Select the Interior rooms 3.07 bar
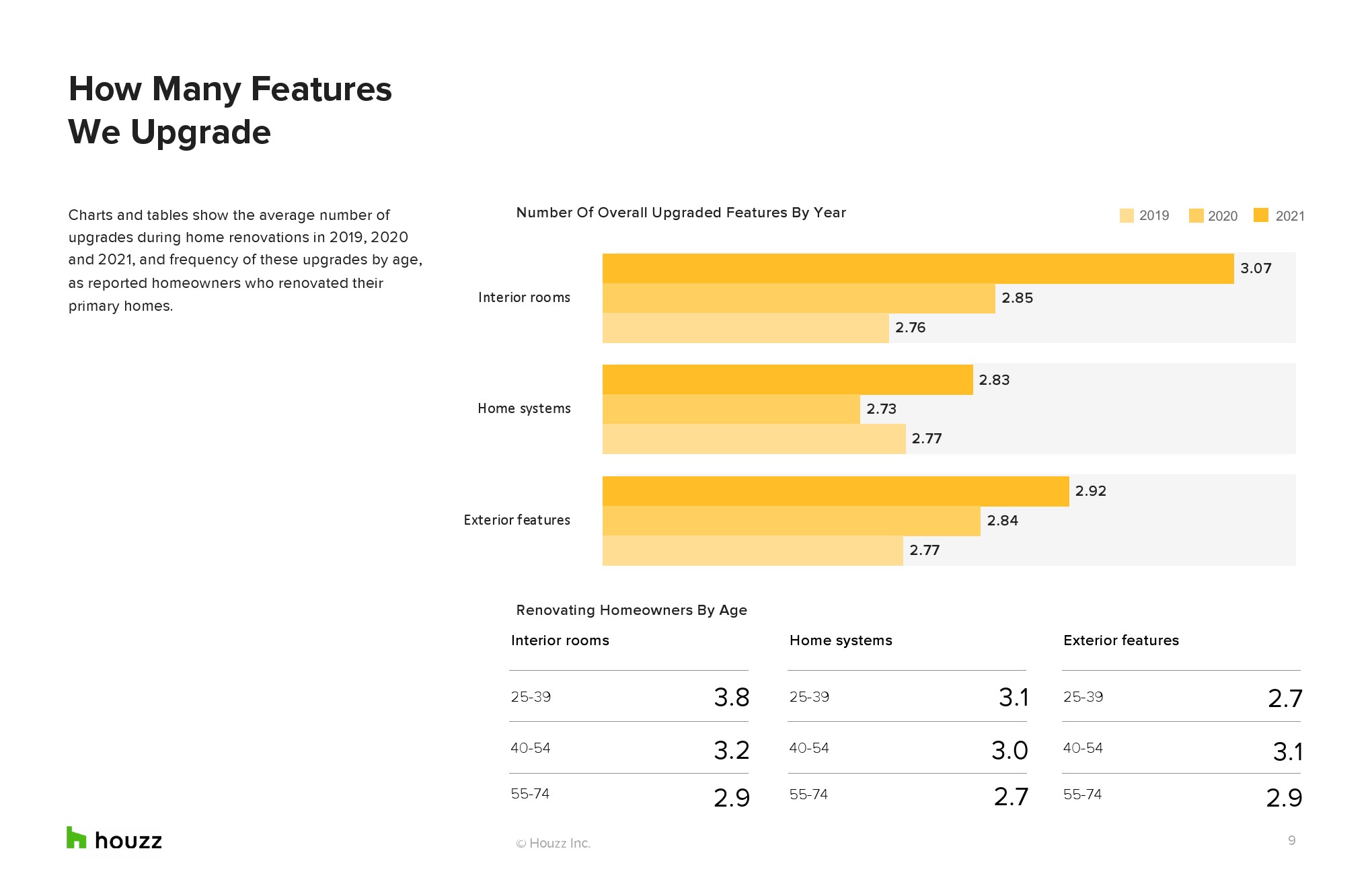 pos(918,268)
